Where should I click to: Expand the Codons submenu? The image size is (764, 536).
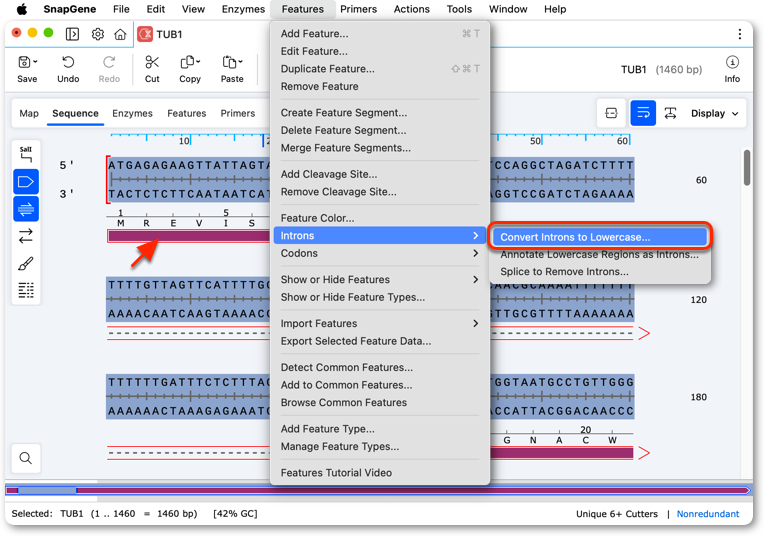380,253
